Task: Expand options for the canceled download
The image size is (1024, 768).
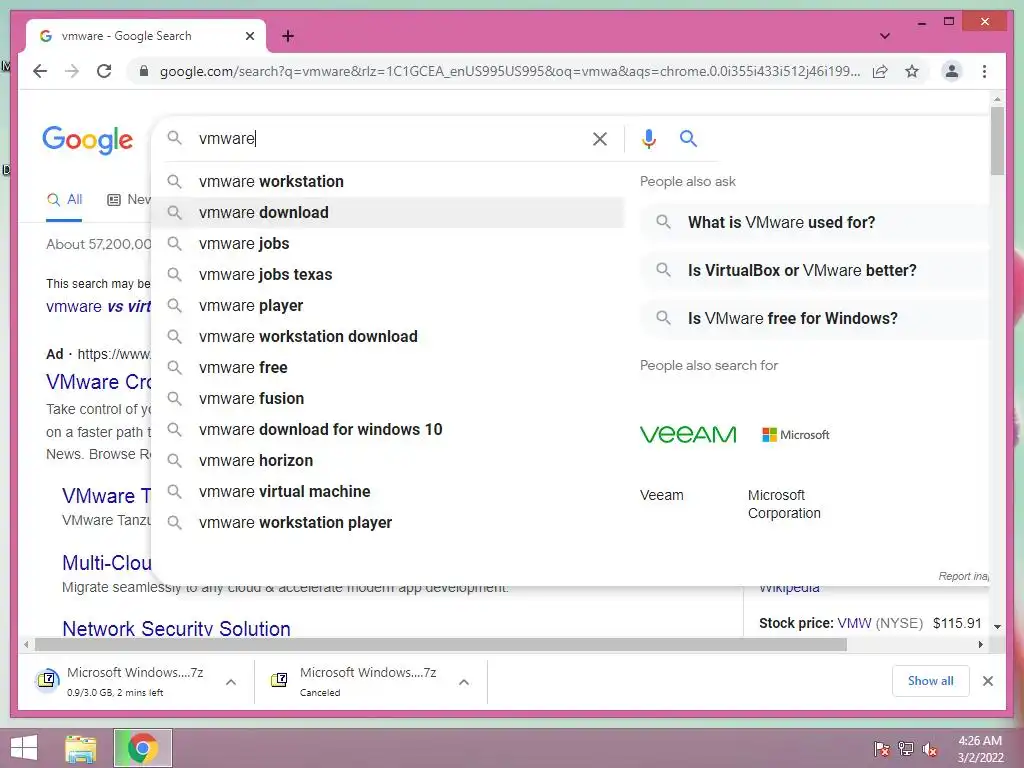Action: pos(464,682)
